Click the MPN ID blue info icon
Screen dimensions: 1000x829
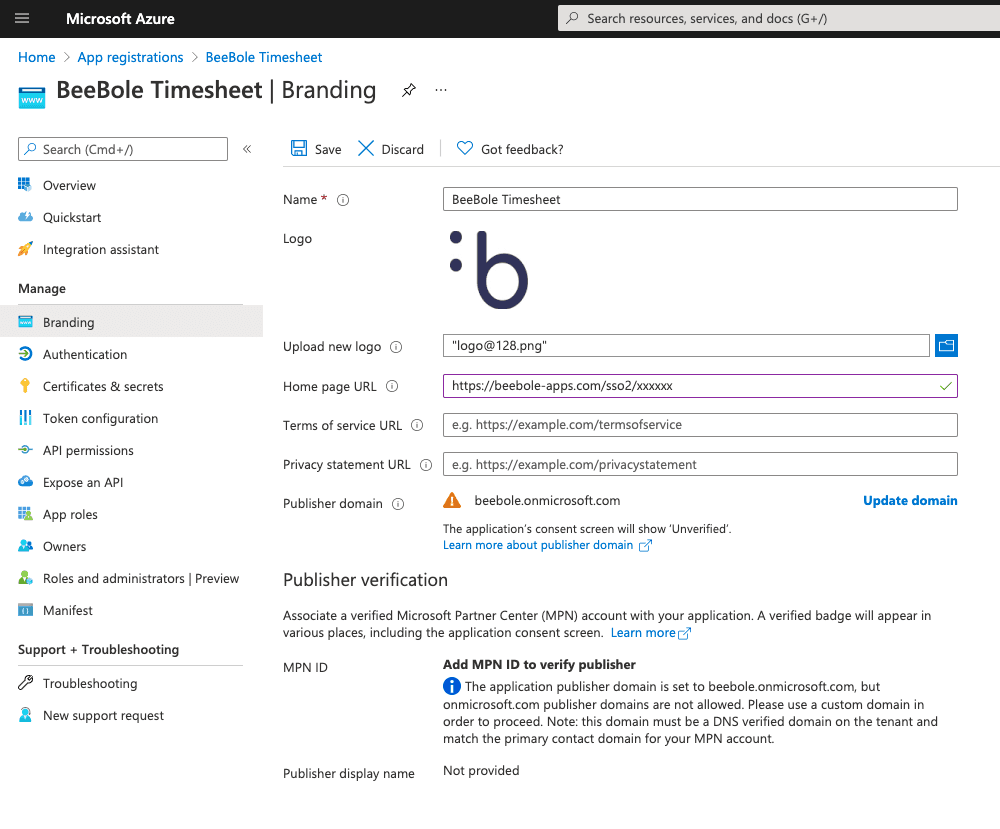click(x=451, y=686)
